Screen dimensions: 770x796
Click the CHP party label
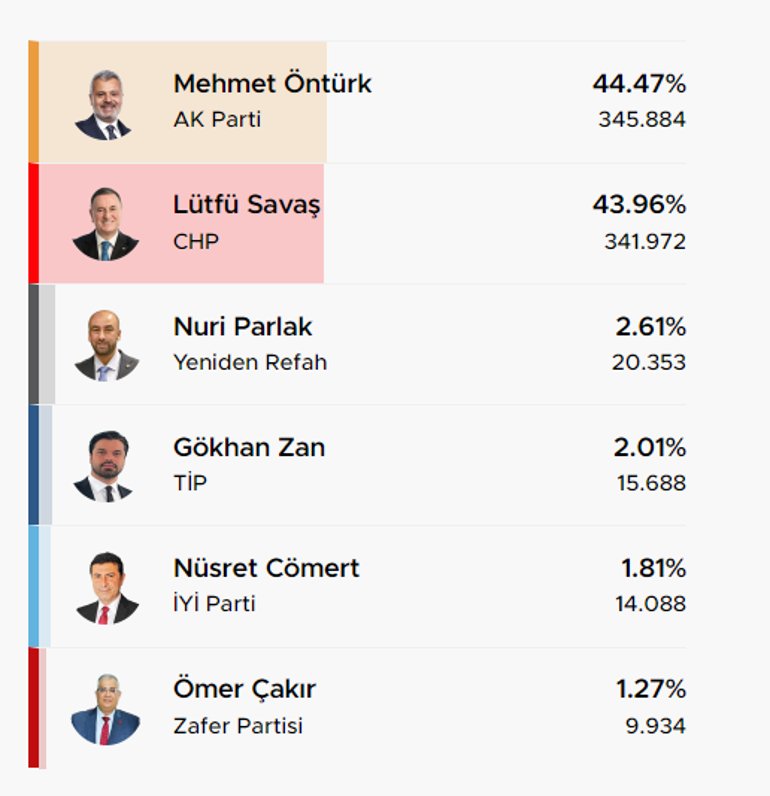(196, 242)
